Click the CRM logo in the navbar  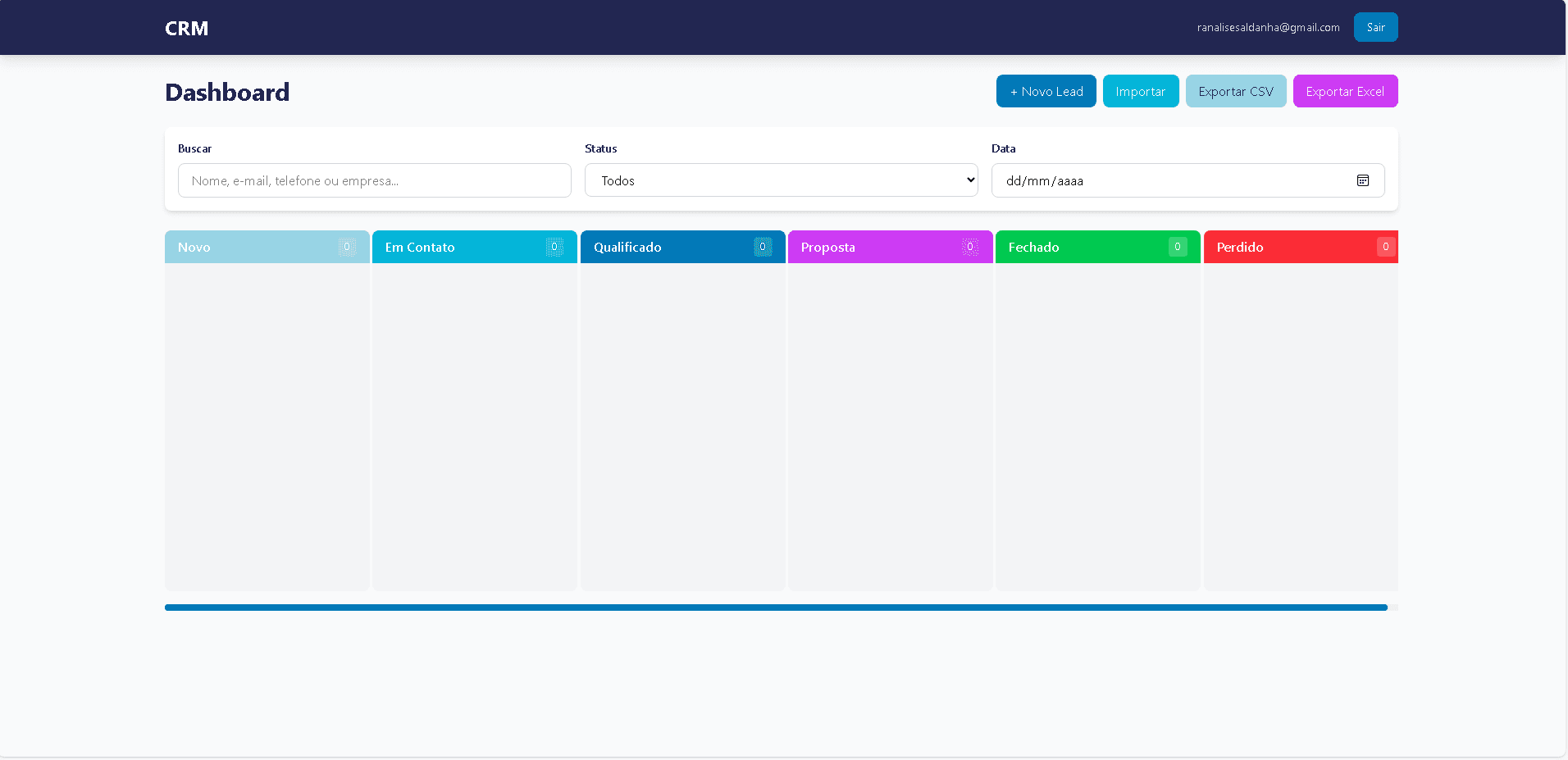[x=186, y=28]
